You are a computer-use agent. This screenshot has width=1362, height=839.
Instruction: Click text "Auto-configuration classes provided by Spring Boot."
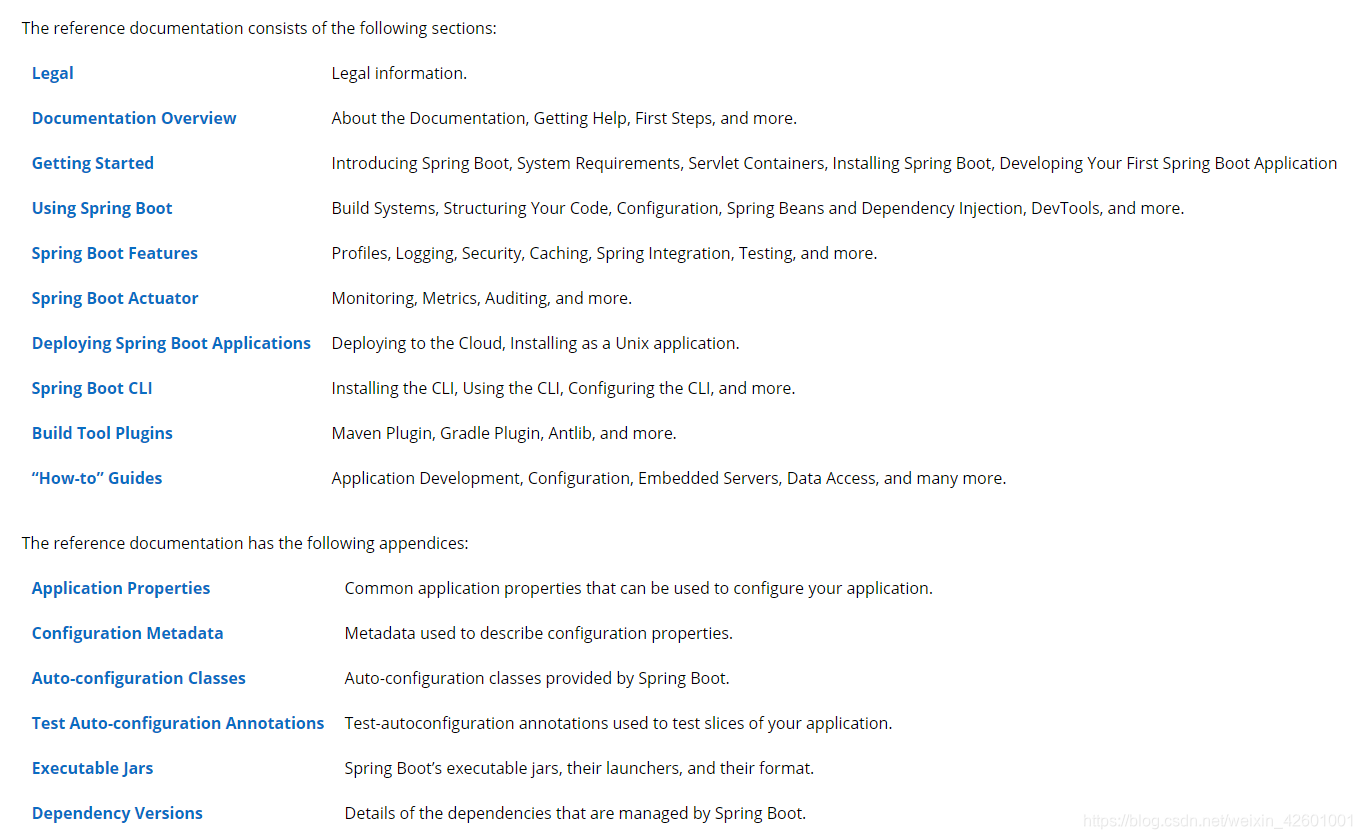point(537,678)
